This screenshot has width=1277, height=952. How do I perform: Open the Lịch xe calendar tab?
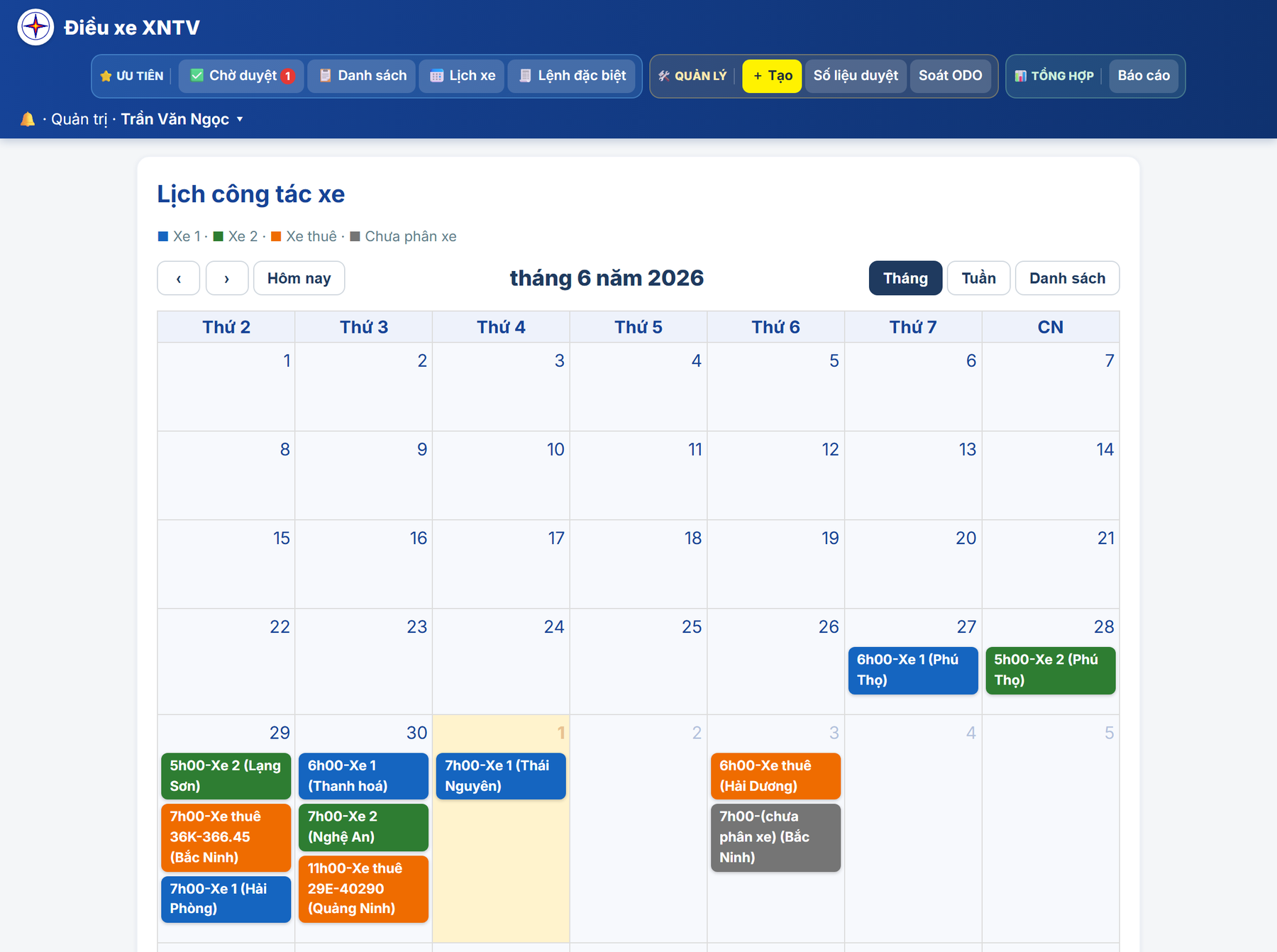(462, 76)
